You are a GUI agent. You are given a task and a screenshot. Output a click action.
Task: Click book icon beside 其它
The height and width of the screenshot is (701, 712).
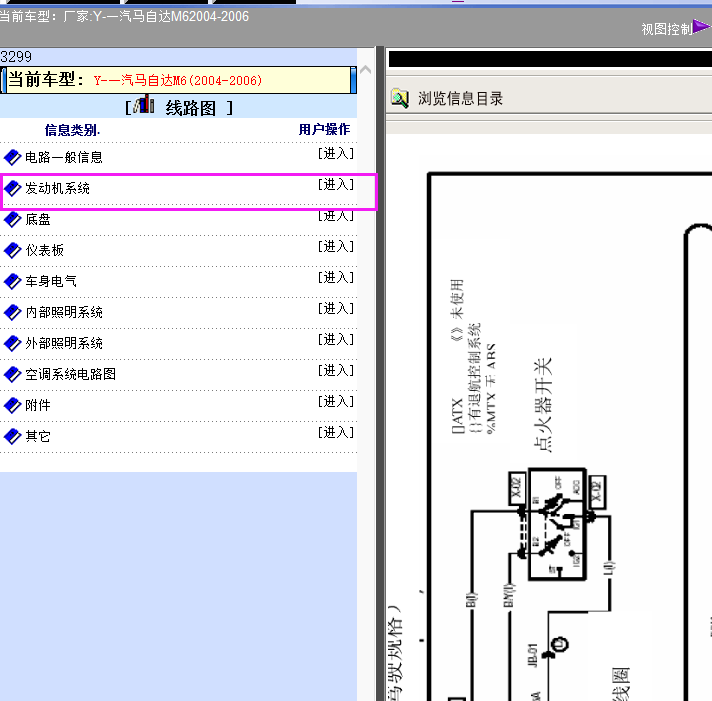tap(12, 437)
